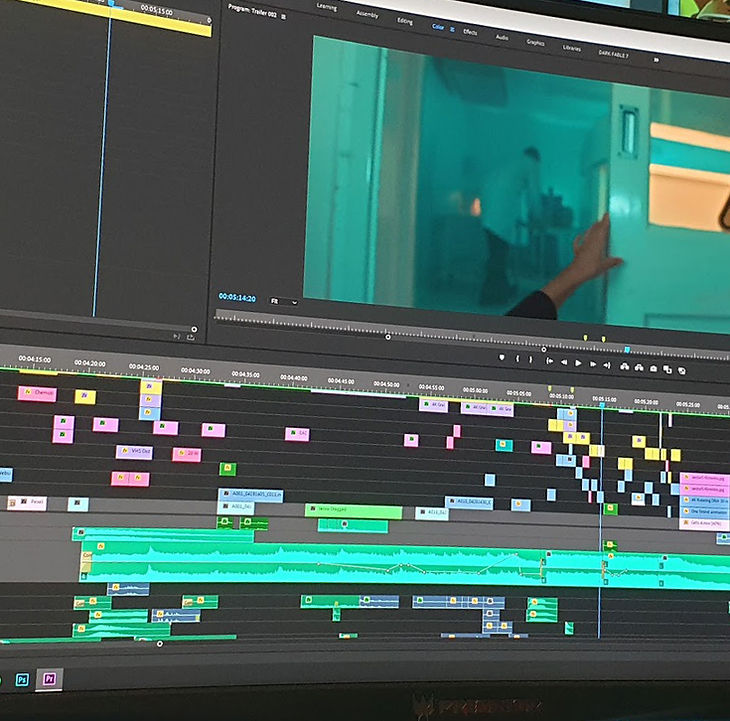Switch to the Libraries workspace

(572, 48)
